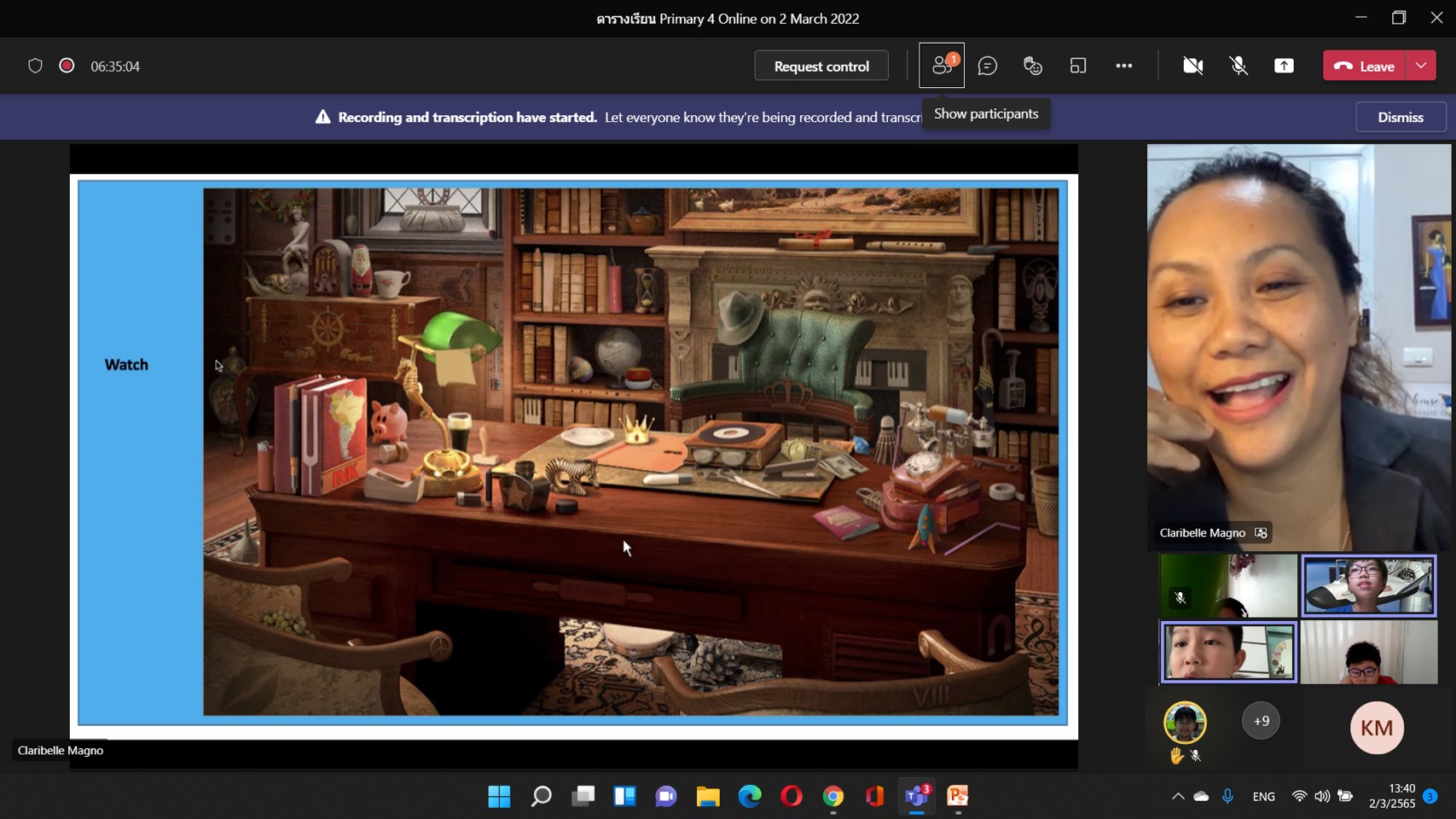Turn on the camera

pyautogui.click(x=1192, y=66)
